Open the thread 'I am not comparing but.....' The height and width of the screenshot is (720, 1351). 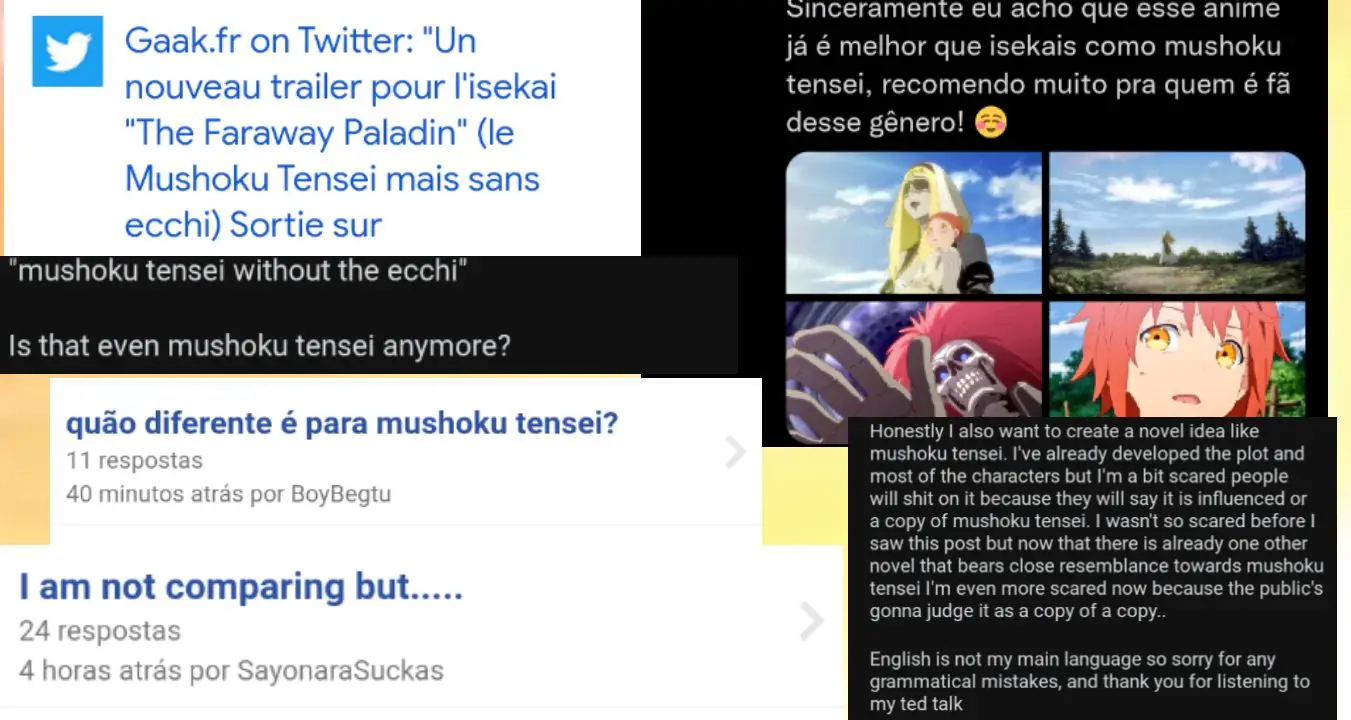[240, 586]
